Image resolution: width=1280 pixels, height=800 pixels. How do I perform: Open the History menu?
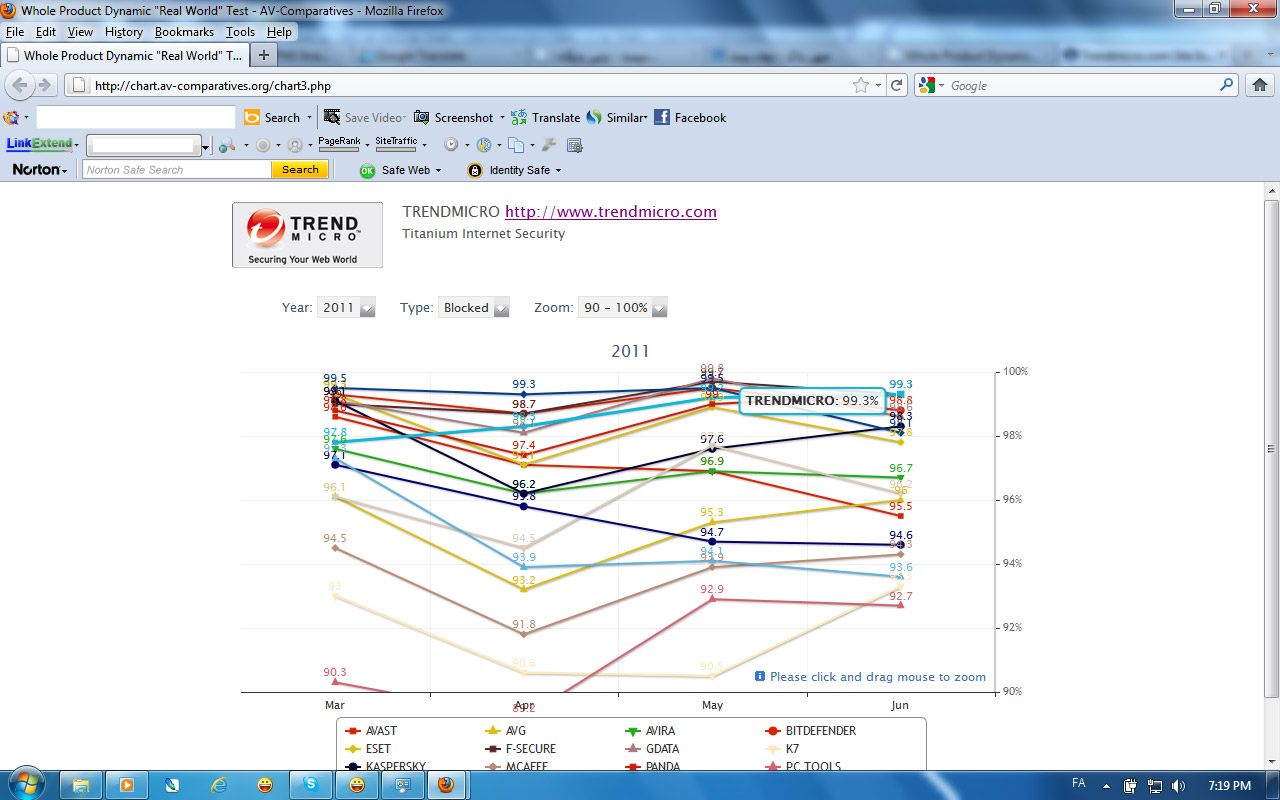click(124, 32)
